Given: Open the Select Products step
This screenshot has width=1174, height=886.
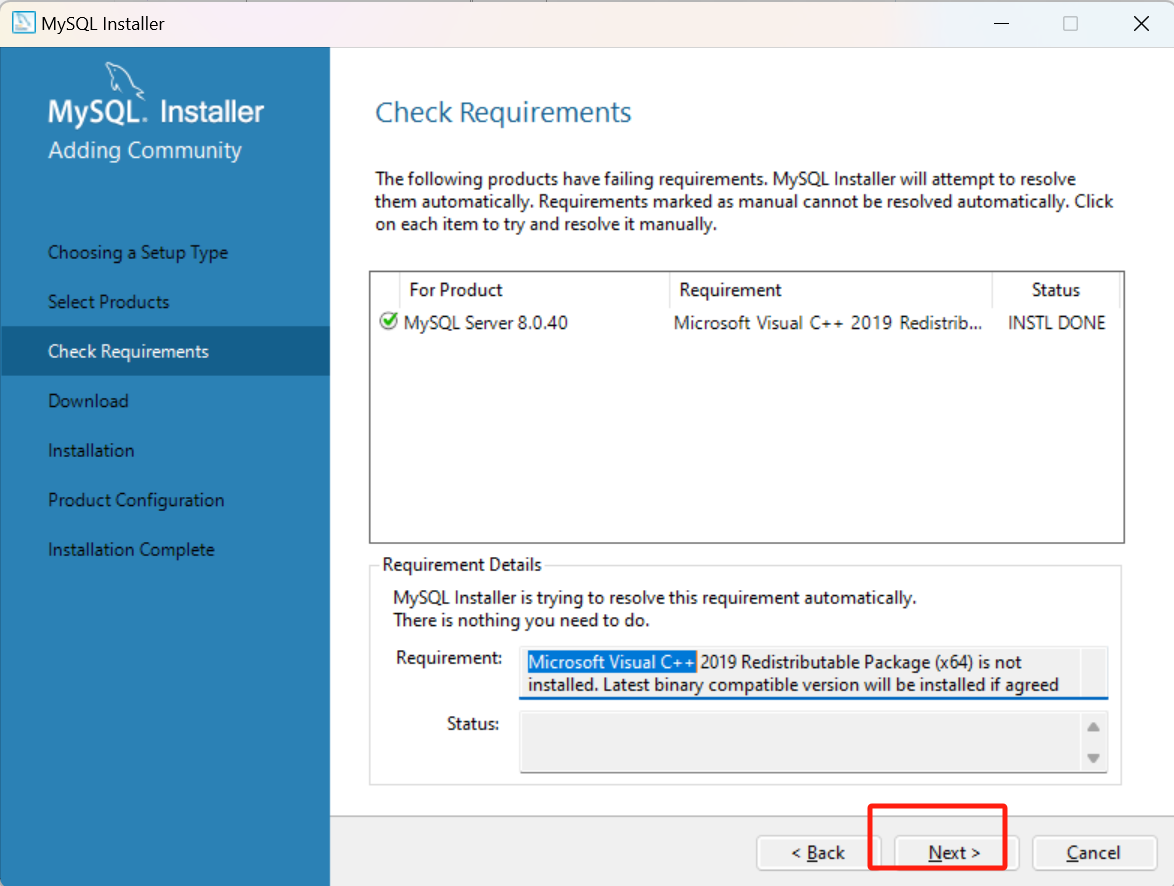Looking at the screenshot, I should (x=109, y=302).
